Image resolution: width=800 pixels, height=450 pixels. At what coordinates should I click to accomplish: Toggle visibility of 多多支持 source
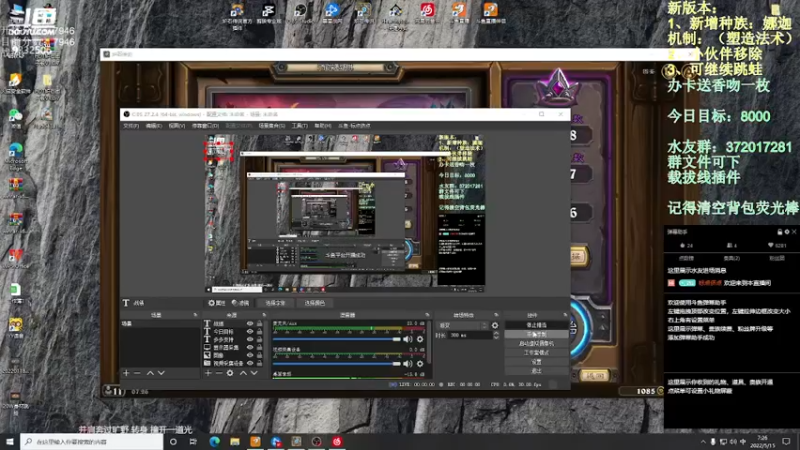250,339
